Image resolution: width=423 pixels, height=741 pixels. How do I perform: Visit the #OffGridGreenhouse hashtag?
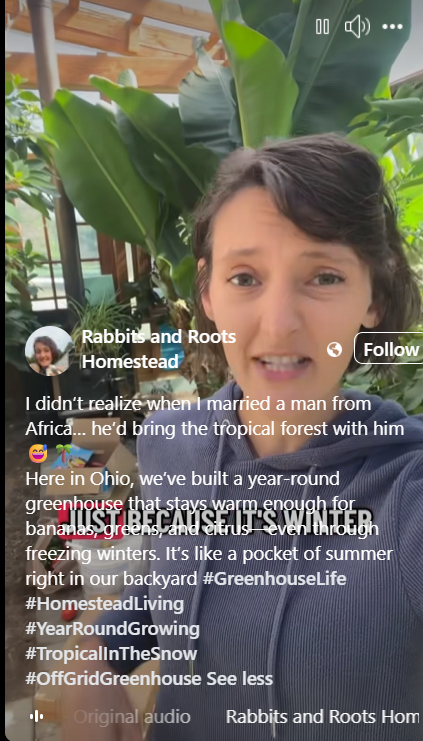click(113, 679)
